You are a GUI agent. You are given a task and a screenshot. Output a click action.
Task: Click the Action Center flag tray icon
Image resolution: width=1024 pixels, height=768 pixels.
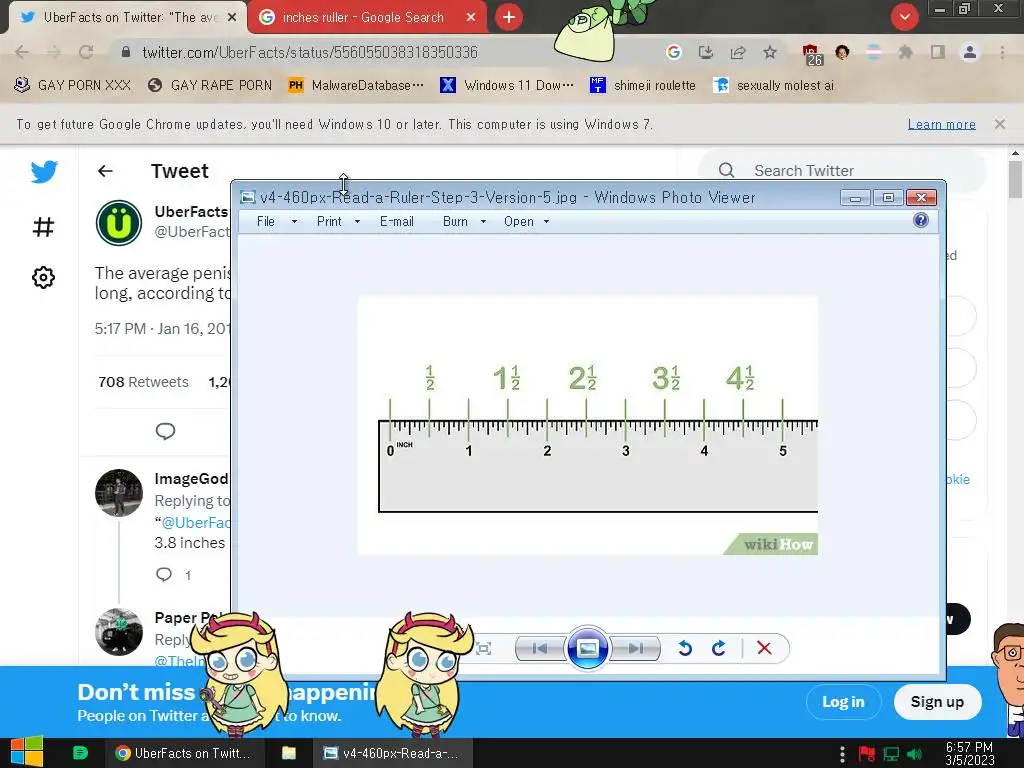click(x=867, y=754)
